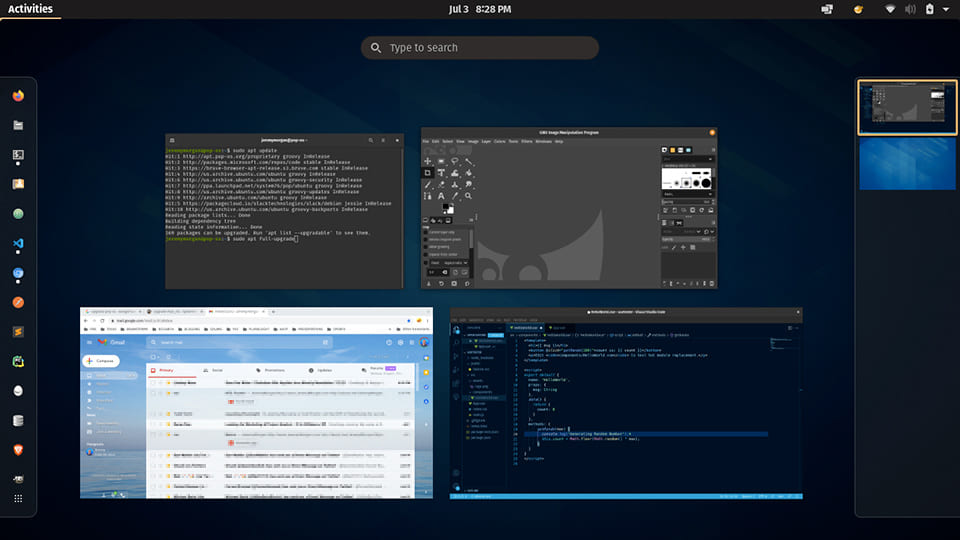960x540 pixels.
Task: Select the Text tool in GIMP
Action: tap(441, 196)
